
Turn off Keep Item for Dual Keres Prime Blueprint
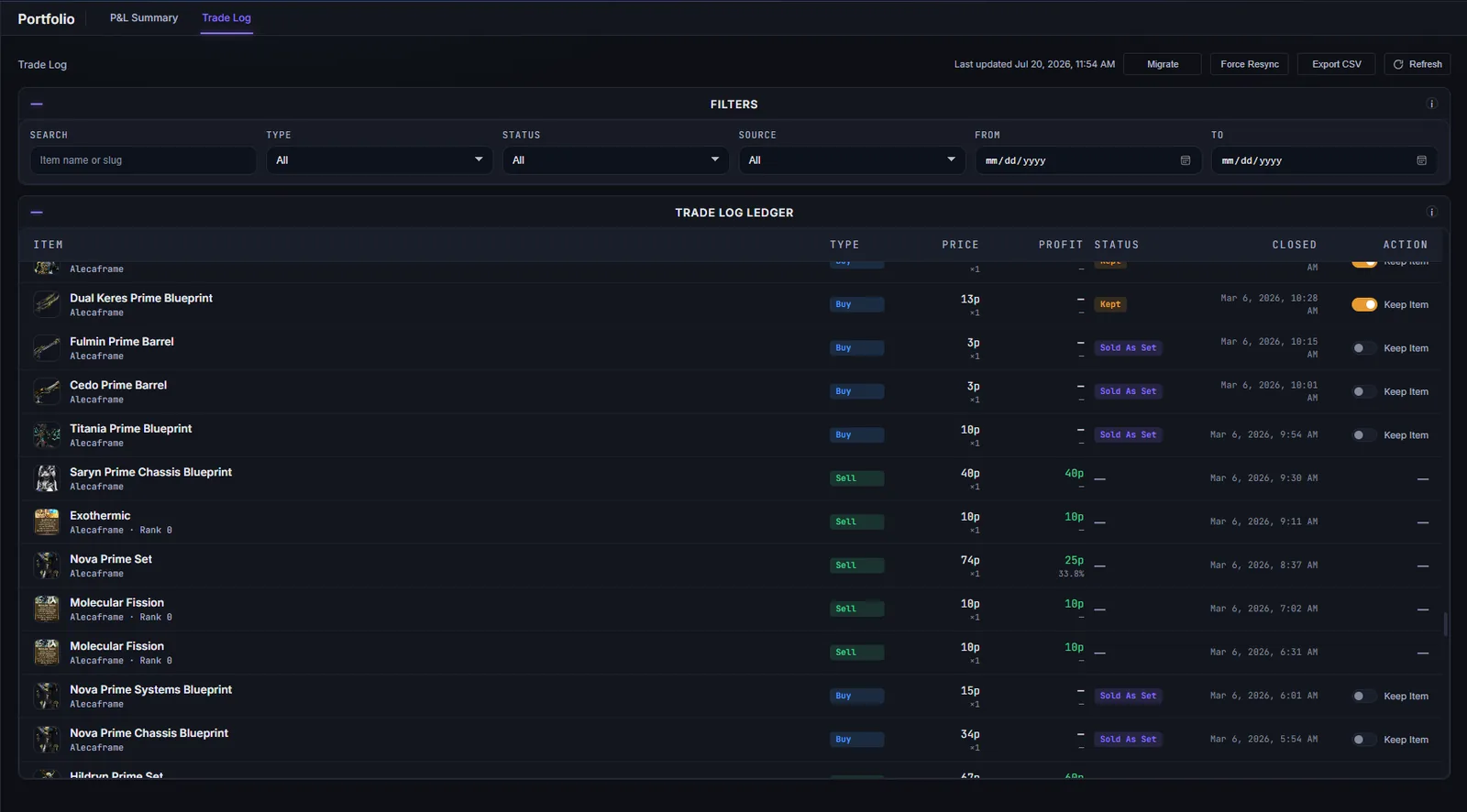(1364, 304)
